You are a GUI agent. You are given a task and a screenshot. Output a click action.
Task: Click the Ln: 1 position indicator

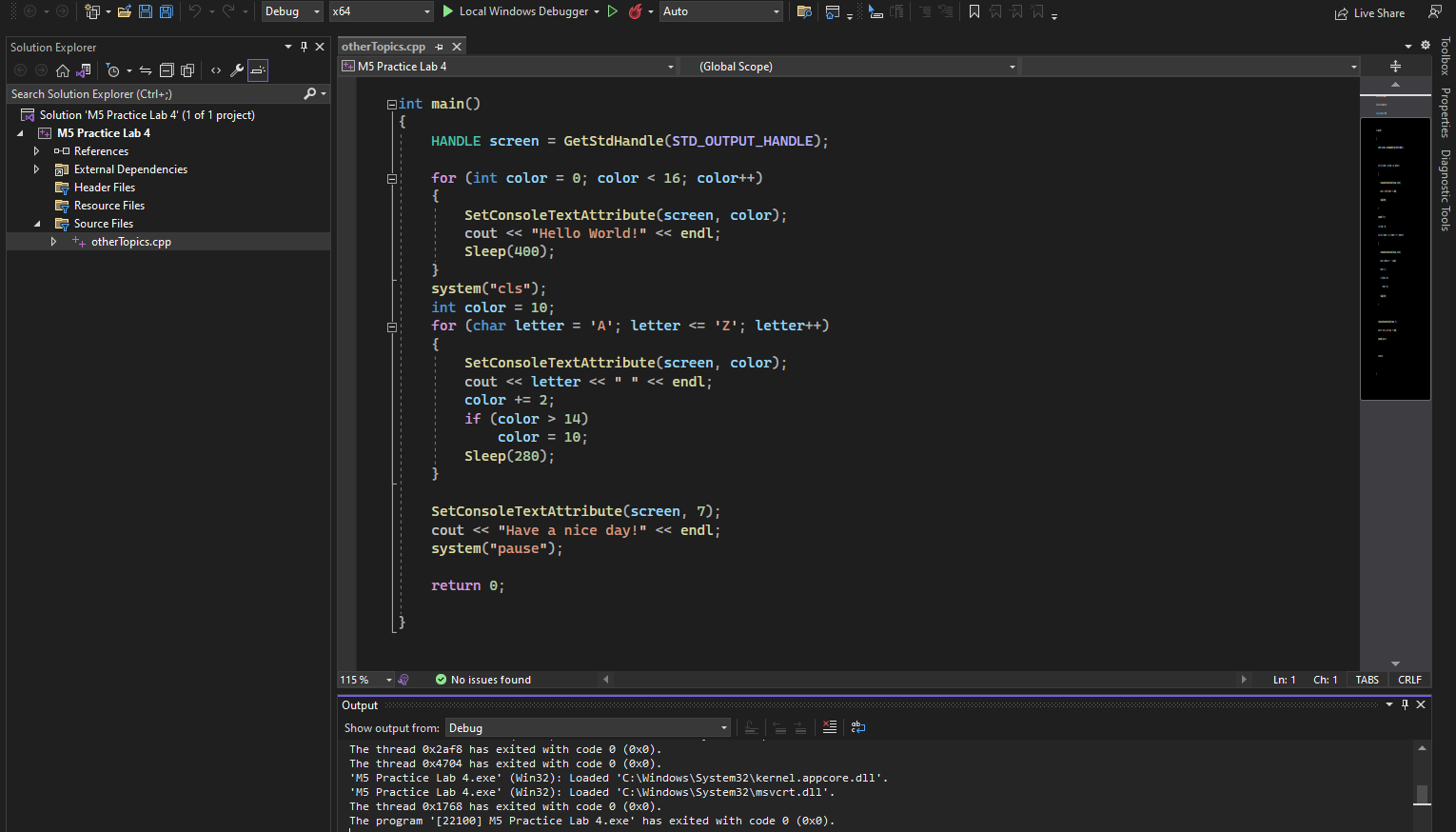click(x=1285, y=680)
